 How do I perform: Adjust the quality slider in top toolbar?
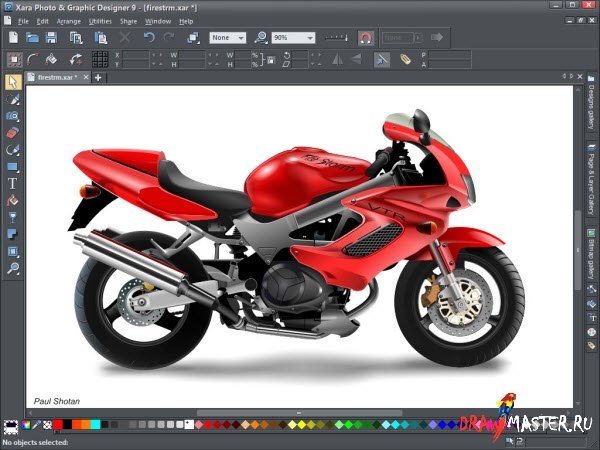[336, 38]
